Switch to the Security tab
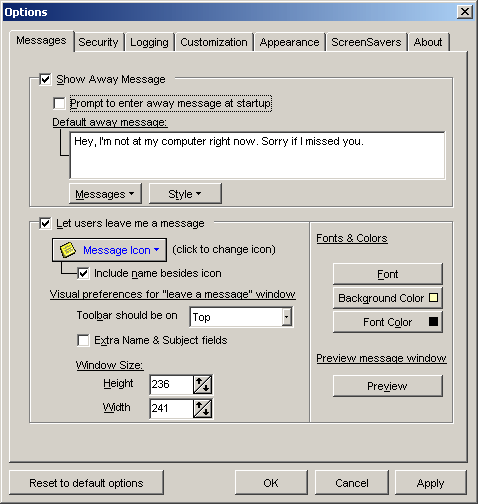 pyautogui.click(x=98, y=42)
